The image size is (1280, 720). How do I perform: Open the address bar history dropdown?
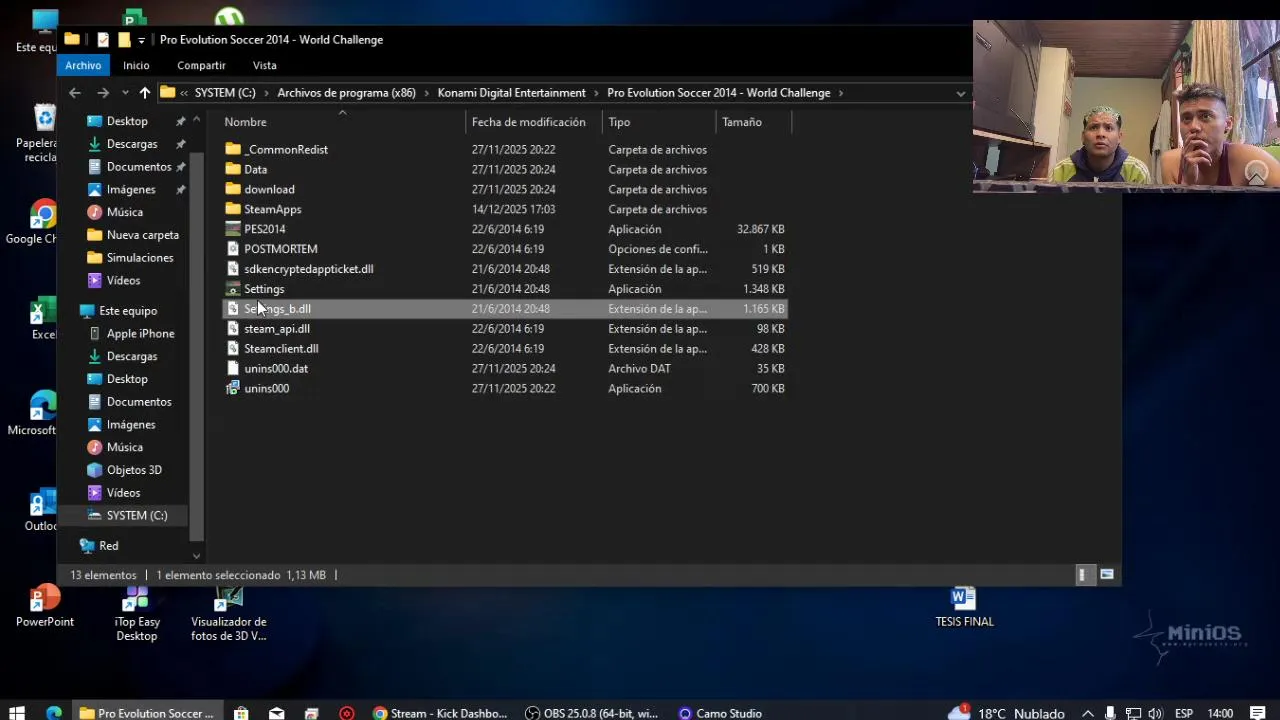click(960, 93)
